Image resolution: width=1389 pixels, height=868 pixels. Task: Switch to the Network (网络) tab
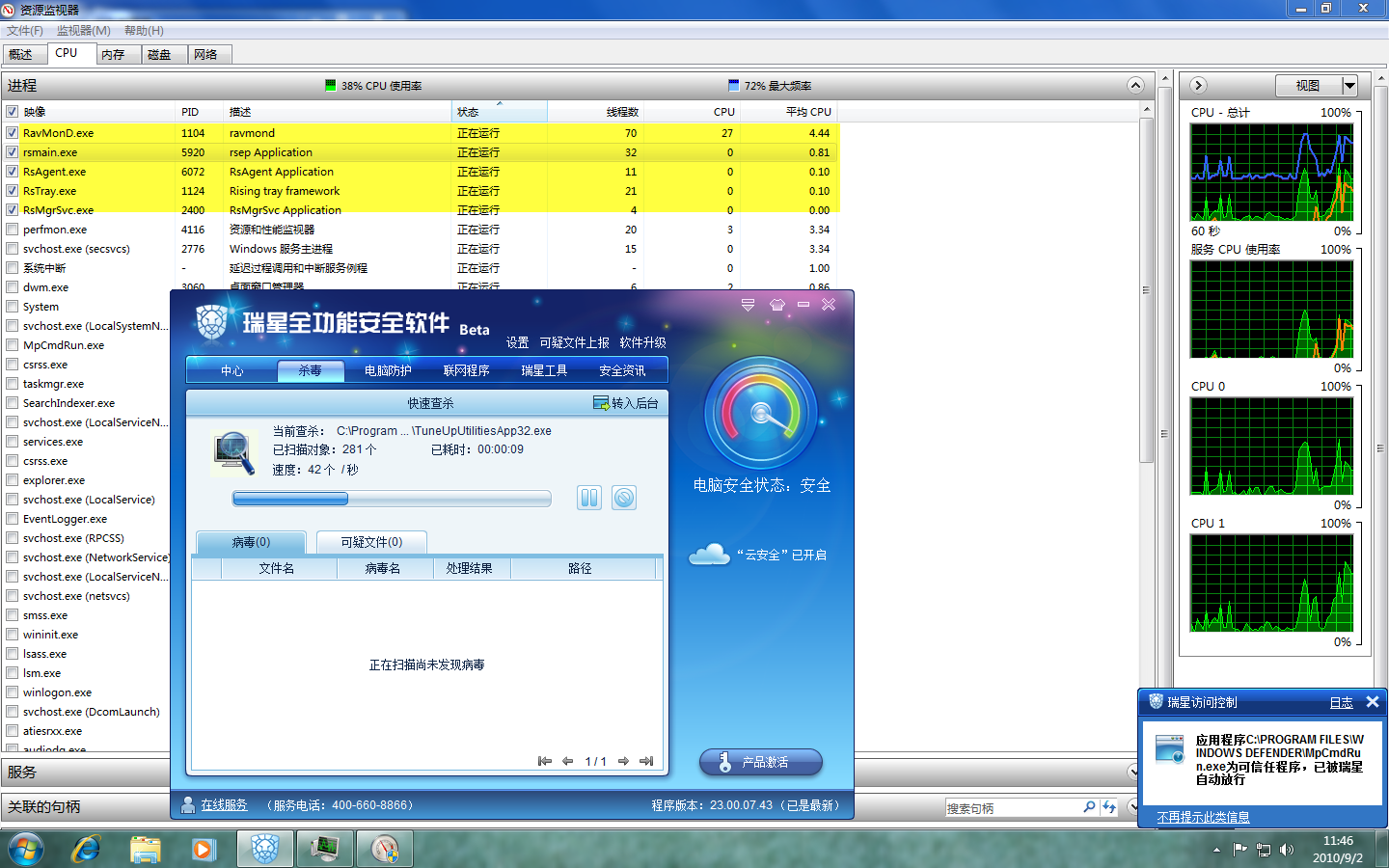[210, 55]
